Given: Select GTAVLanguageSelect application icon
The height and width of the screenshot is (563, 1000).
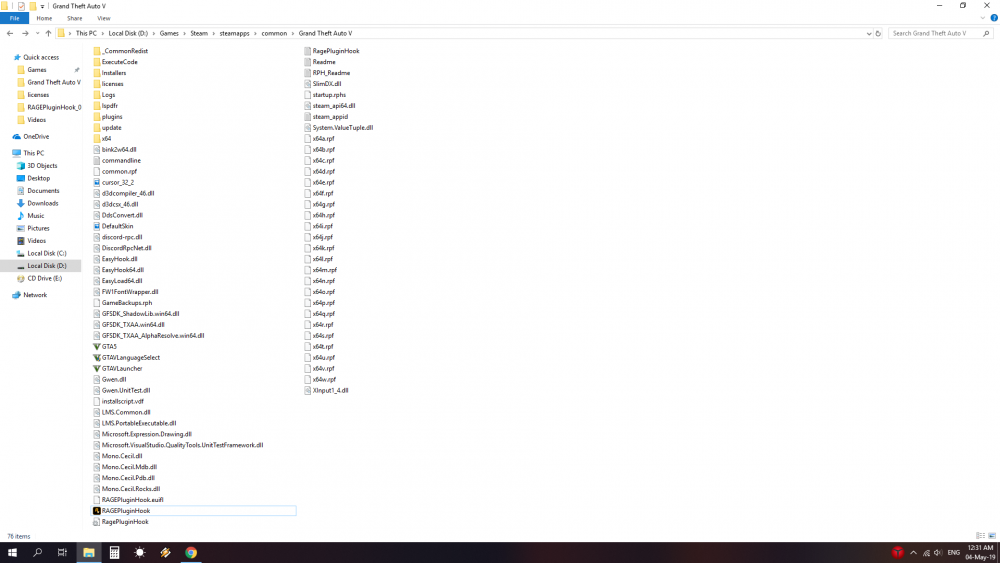Looking at the screenshot, I should pyautogui.click(x=97, y=358).
